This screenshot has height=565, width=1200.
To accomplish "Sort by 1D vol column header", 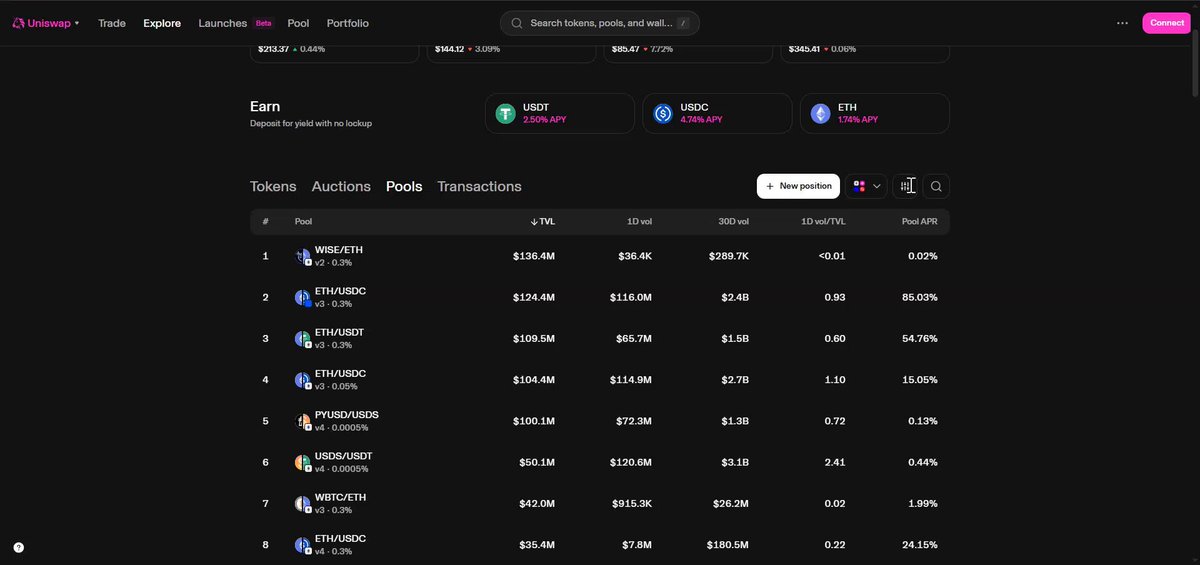I will click(x=639, y=221).
